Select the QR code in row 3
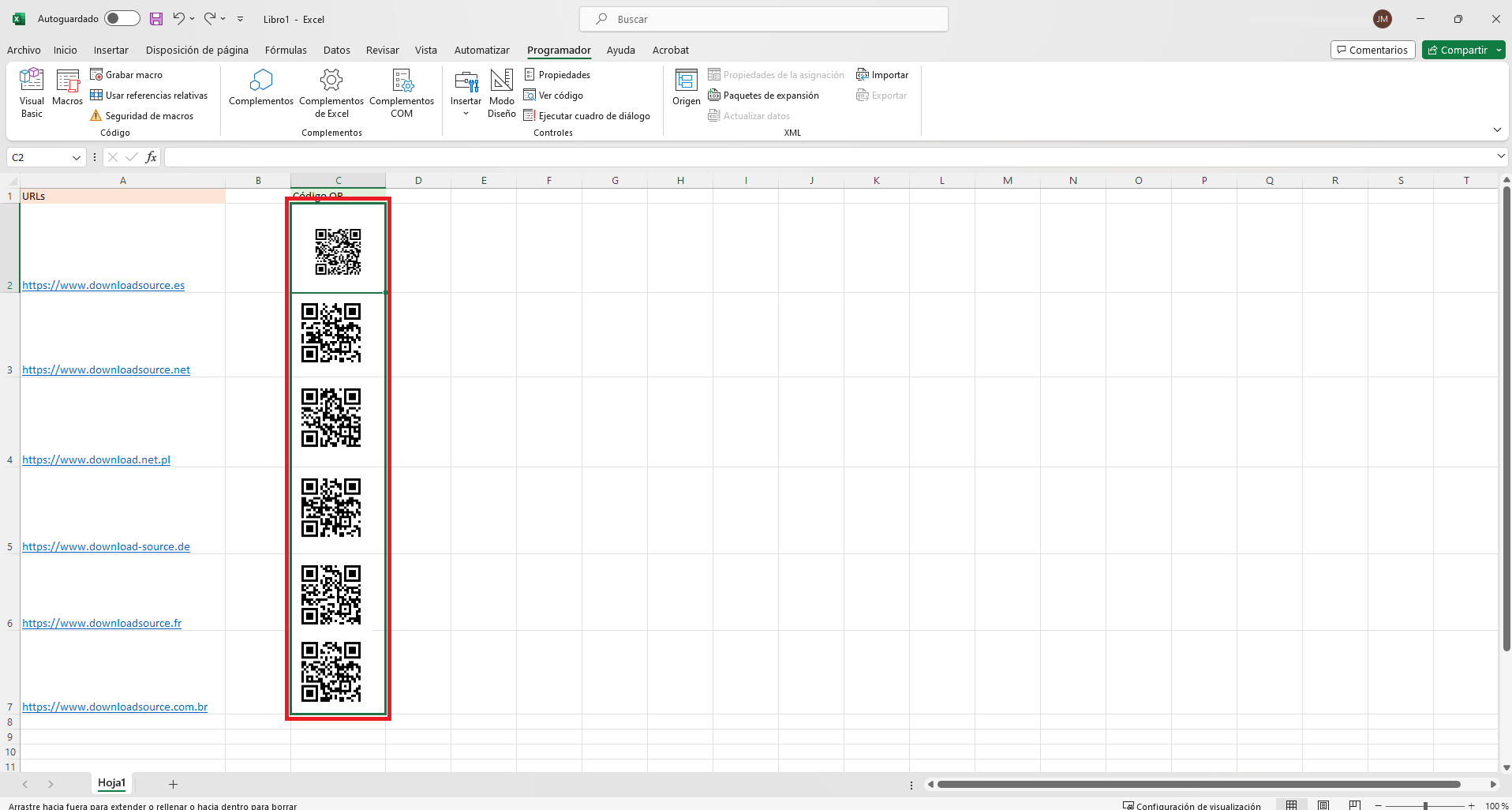The image size is (1512, 810). [x=331, y=332]
